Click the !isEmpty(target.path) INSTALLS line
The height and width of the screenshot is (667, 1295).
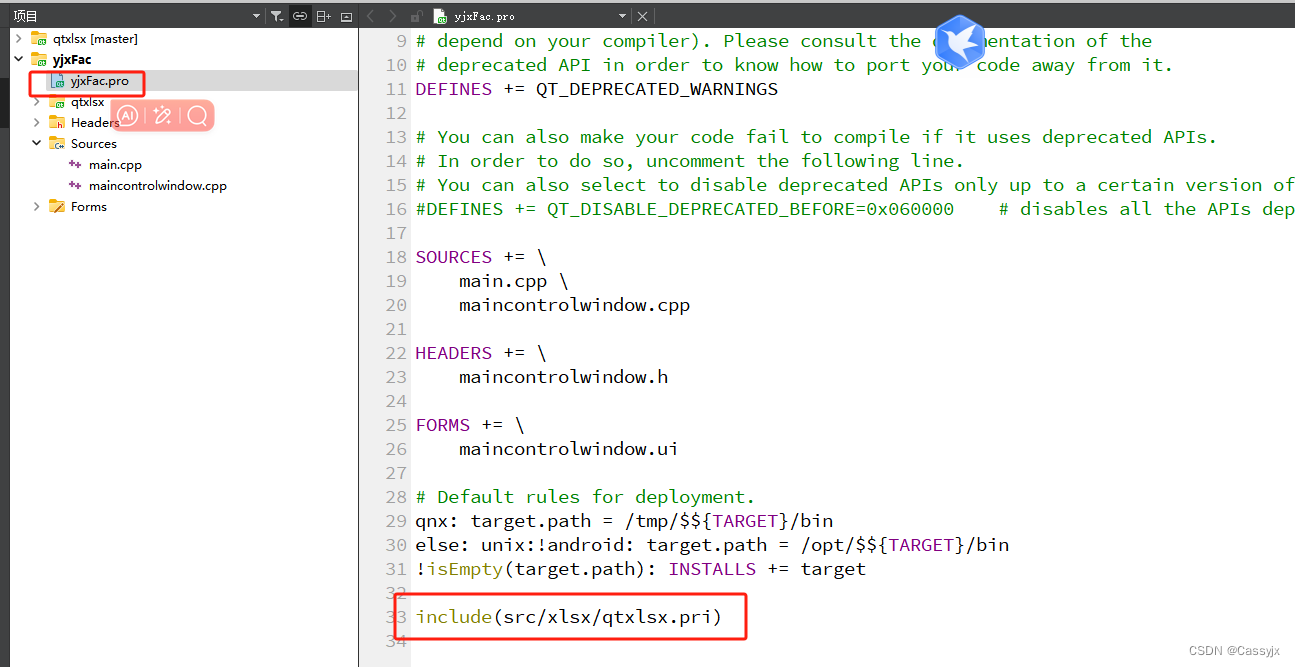(640, 569)
